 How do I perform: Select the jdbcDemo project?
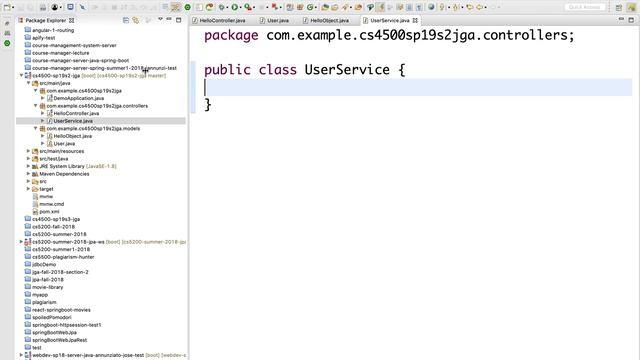pyautogui.click(x=44, y=264)
